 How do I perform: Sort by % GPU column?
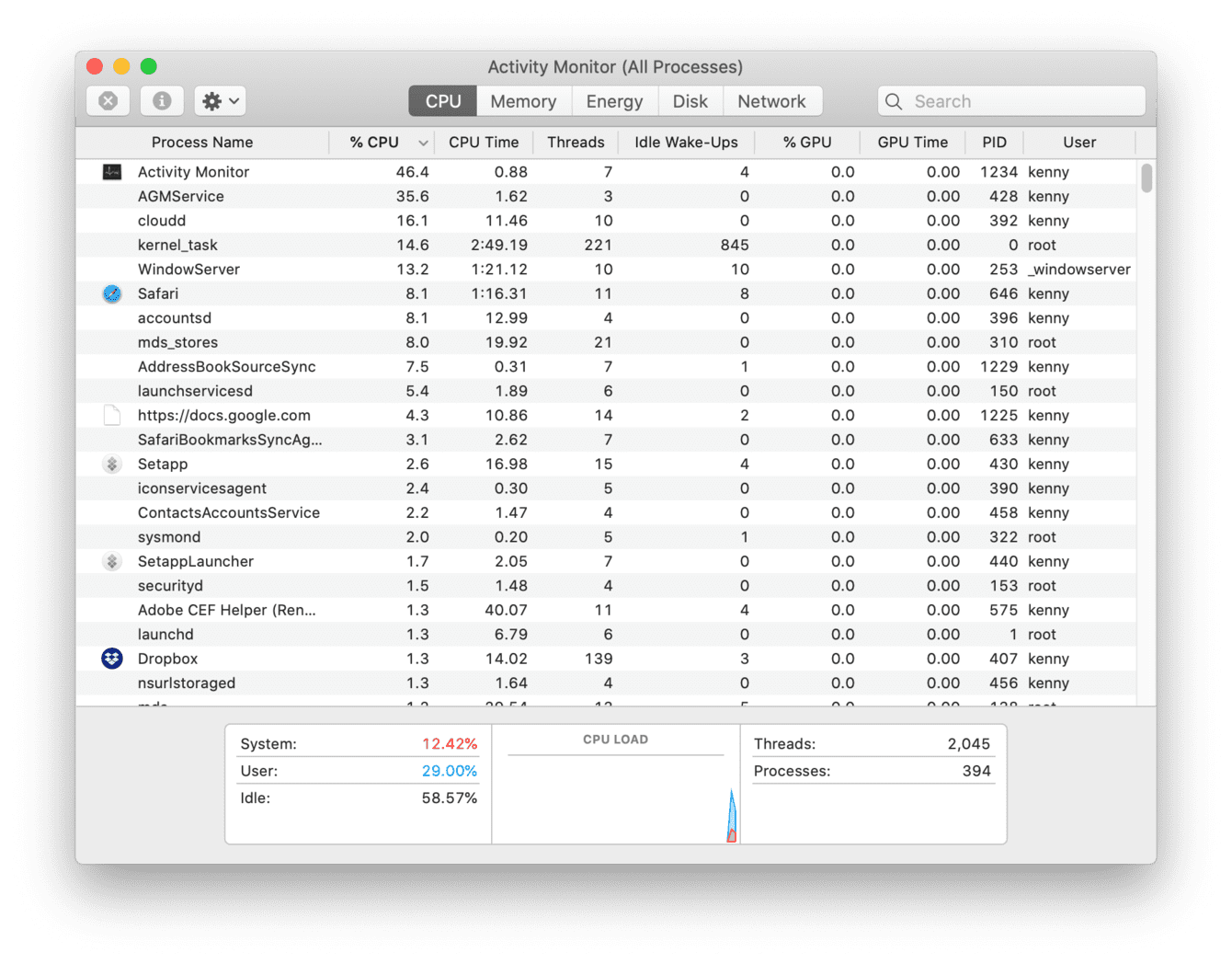807,143
